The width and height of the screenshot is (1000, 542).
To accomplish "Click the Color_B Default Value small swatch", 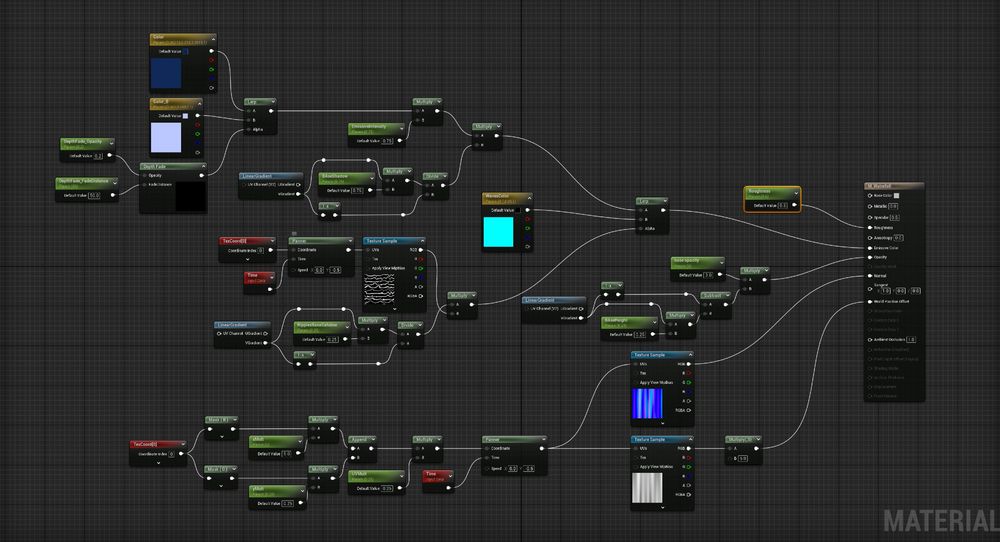I will [186, 116].
